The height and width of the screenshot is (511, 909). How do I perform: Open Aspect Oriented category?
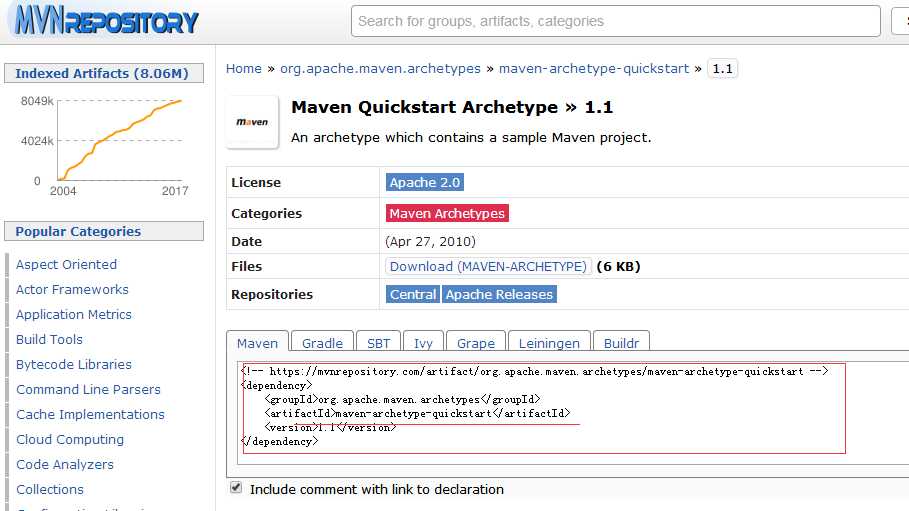[x=67, y=264]
